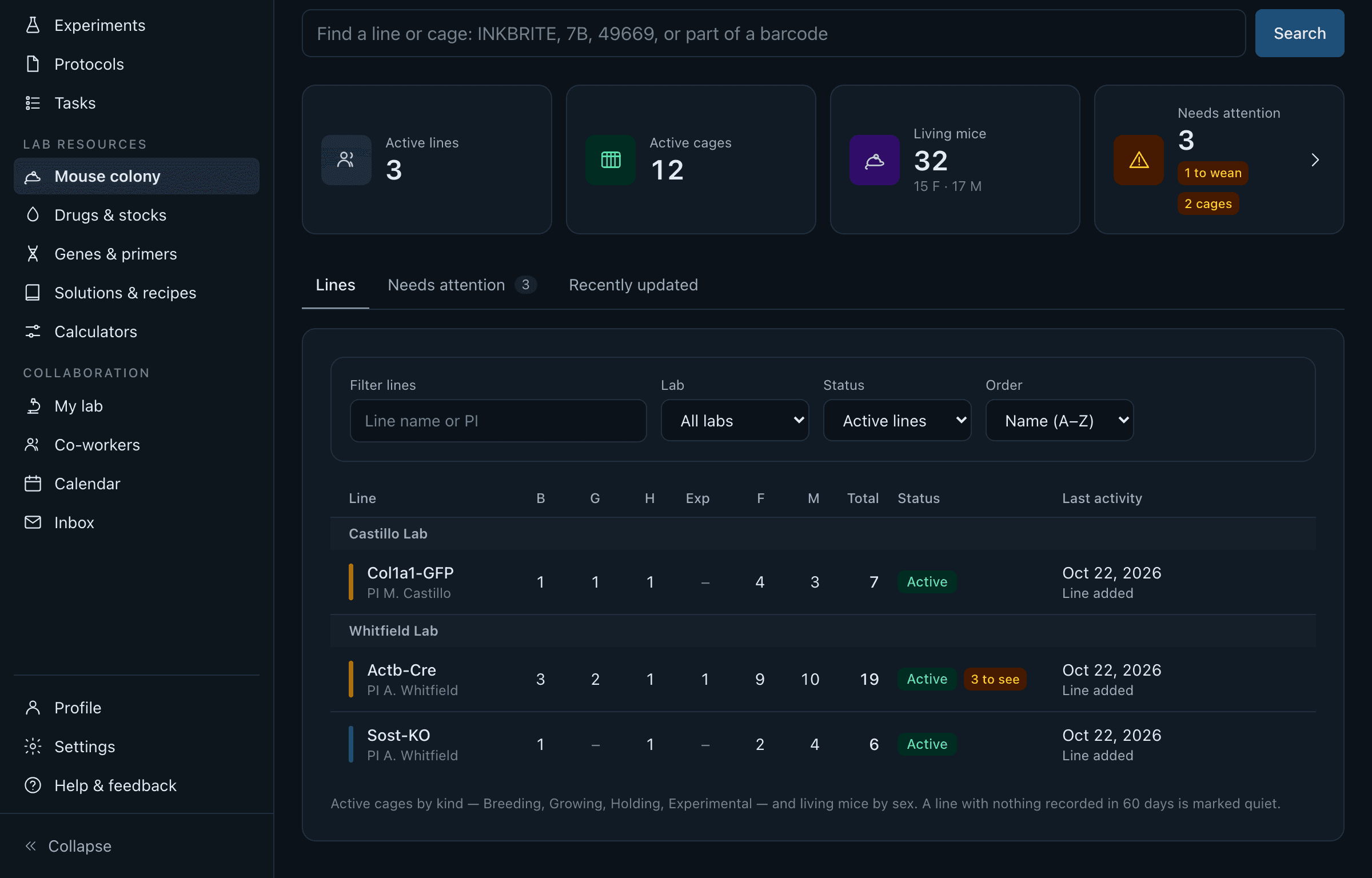Click the Calculators sliders icon

tap(33, 332)
